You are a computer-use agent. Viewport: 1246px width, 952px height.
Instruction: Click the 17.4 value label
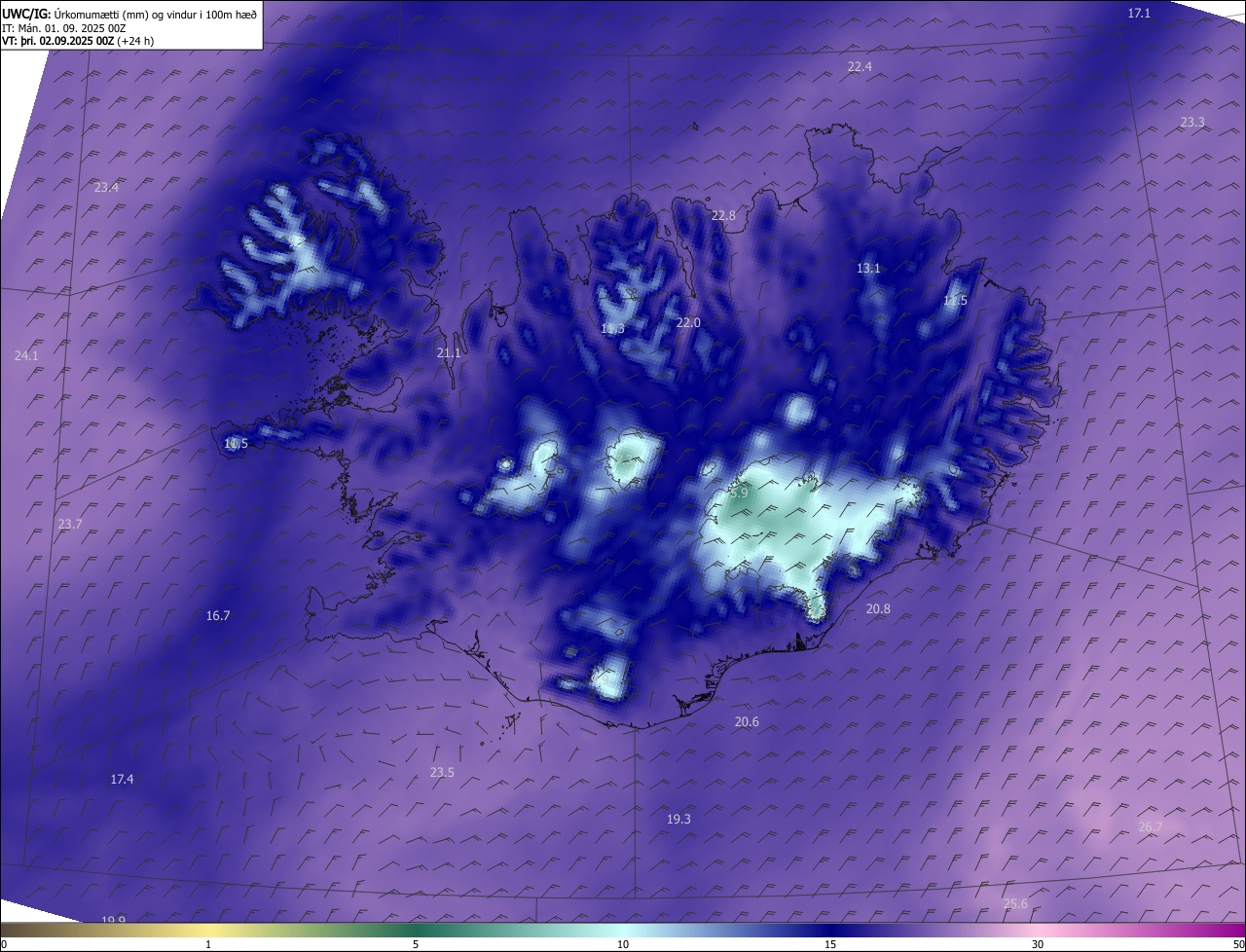click(122, 780)
